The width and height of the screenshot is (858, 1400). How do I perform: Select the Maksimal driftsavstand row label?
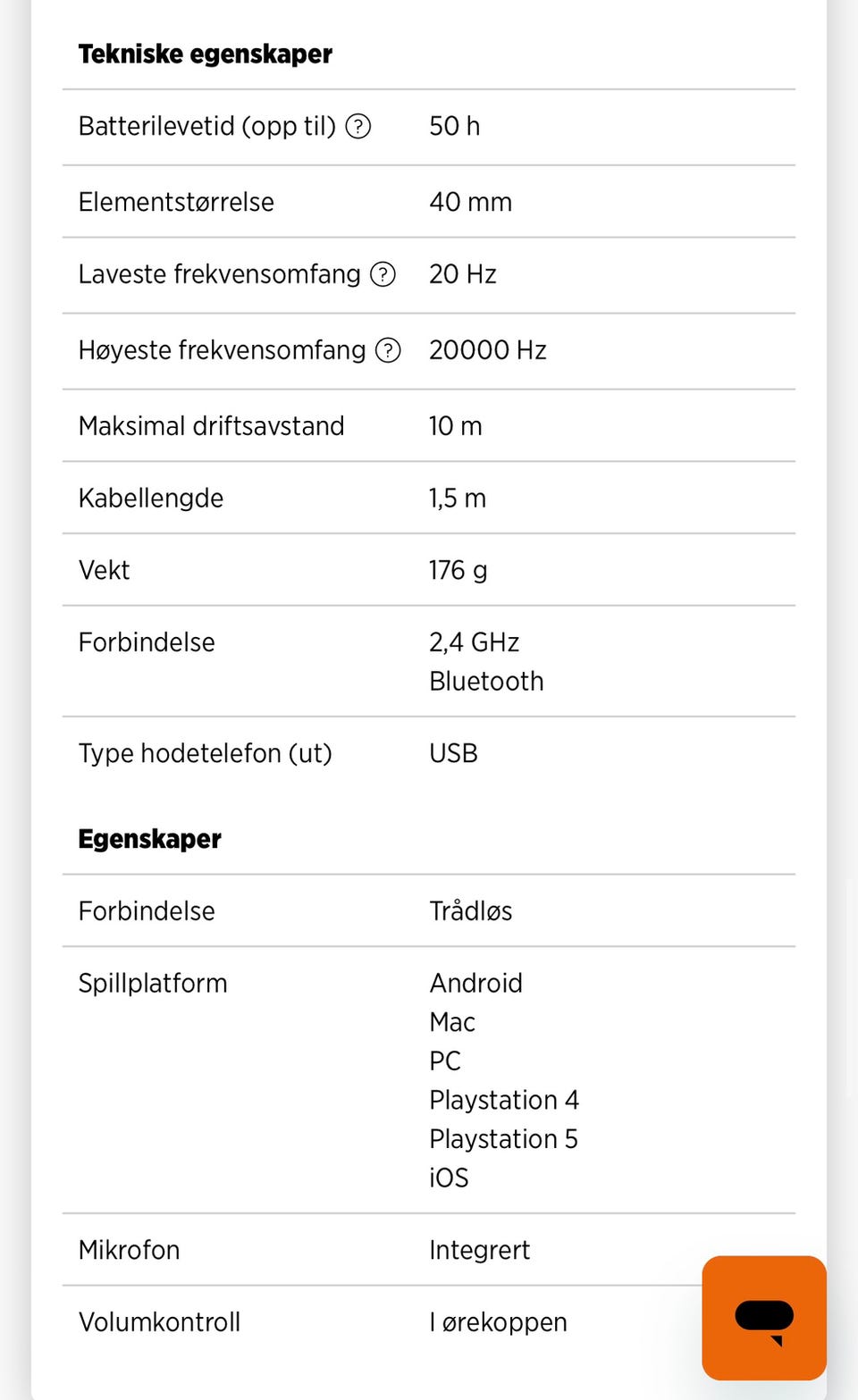pos(211,426)
